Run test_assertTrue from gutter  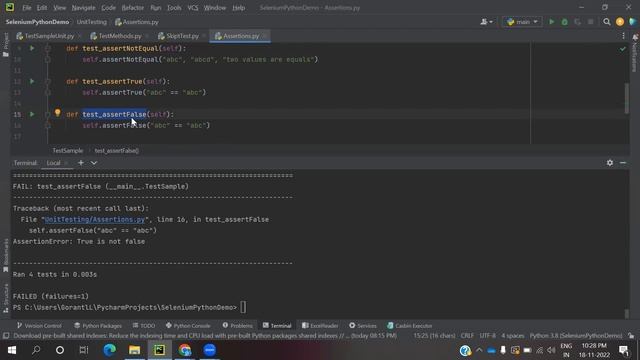point(32,81)
